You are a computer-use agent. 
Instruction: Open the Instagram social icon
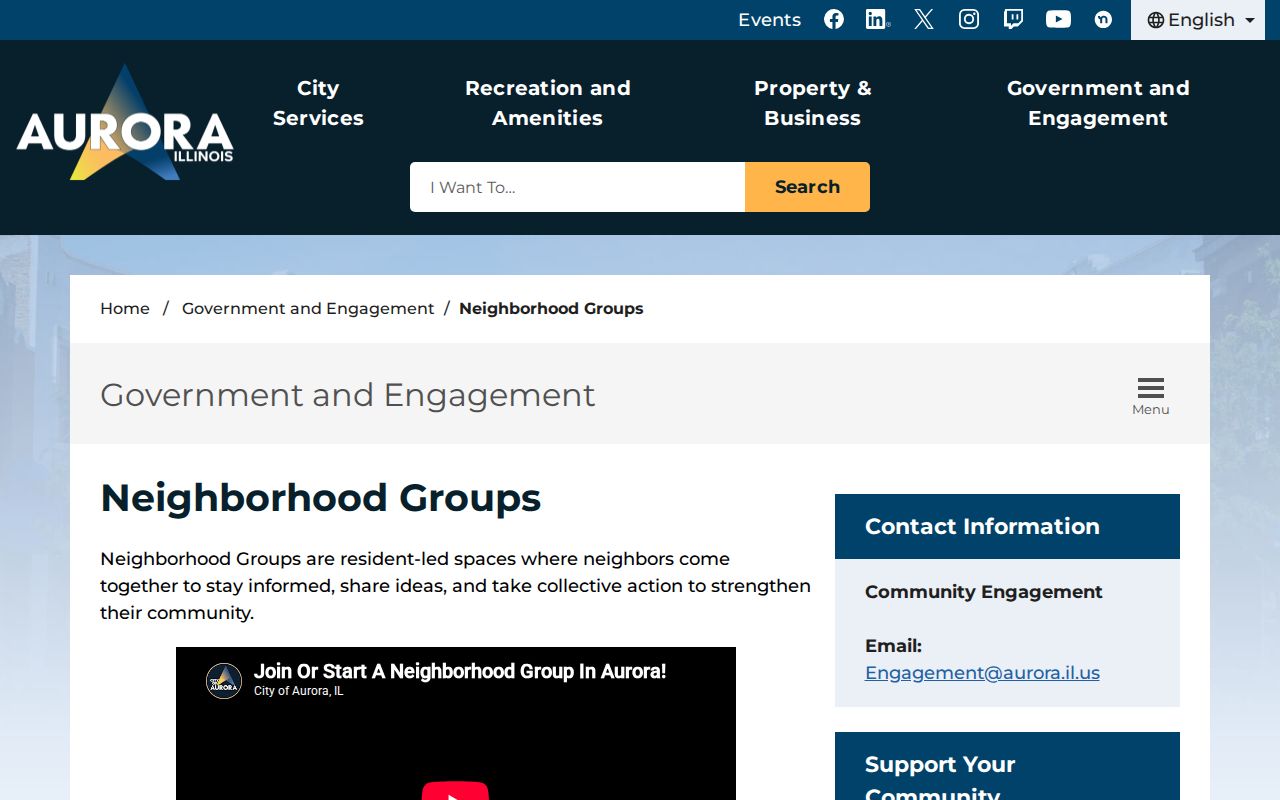(969, 19)
